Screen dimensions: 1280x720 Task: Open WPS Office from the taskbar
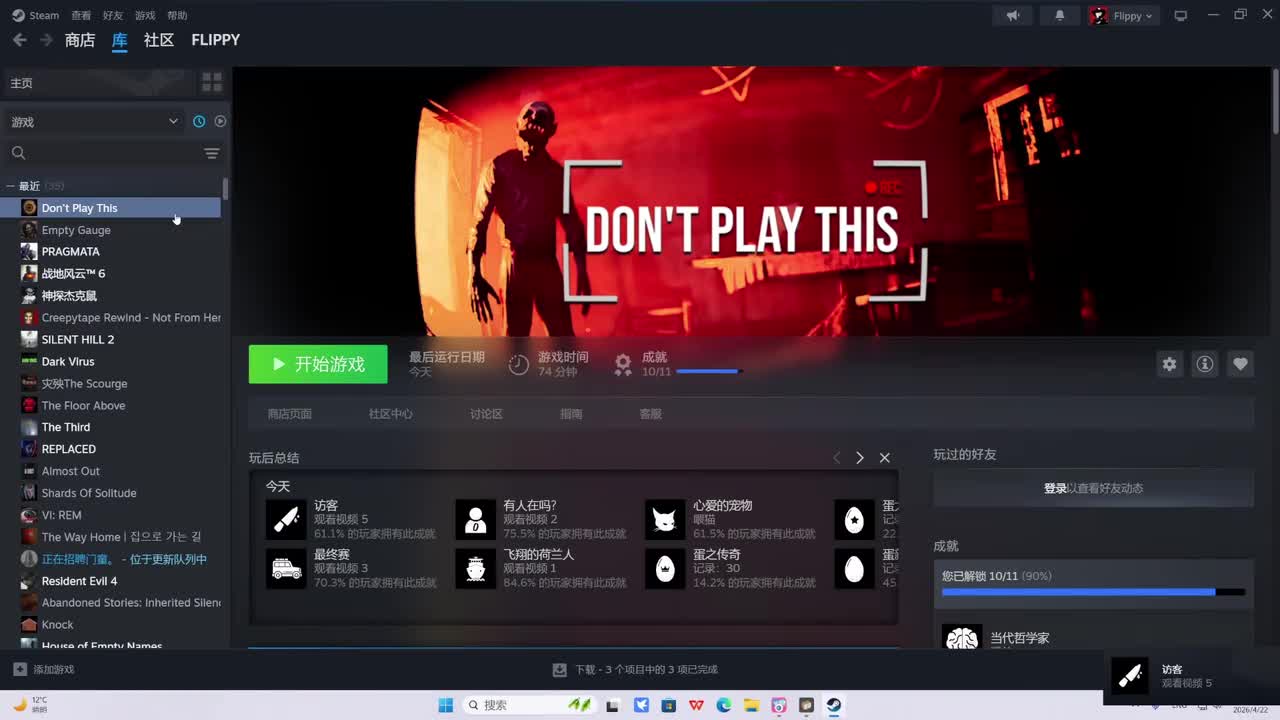(696, 705)
